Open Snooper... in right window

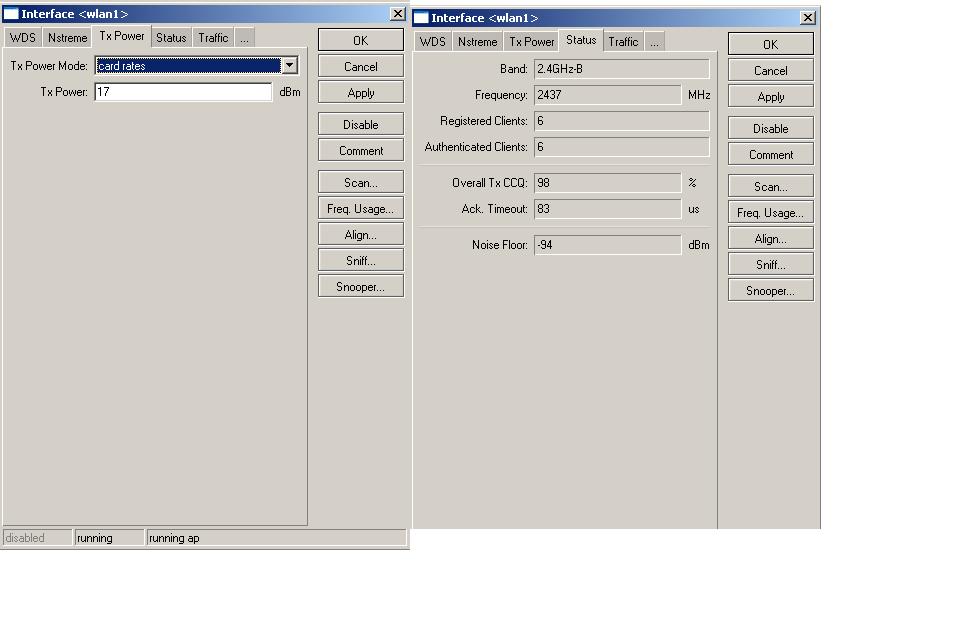point(771,291)
